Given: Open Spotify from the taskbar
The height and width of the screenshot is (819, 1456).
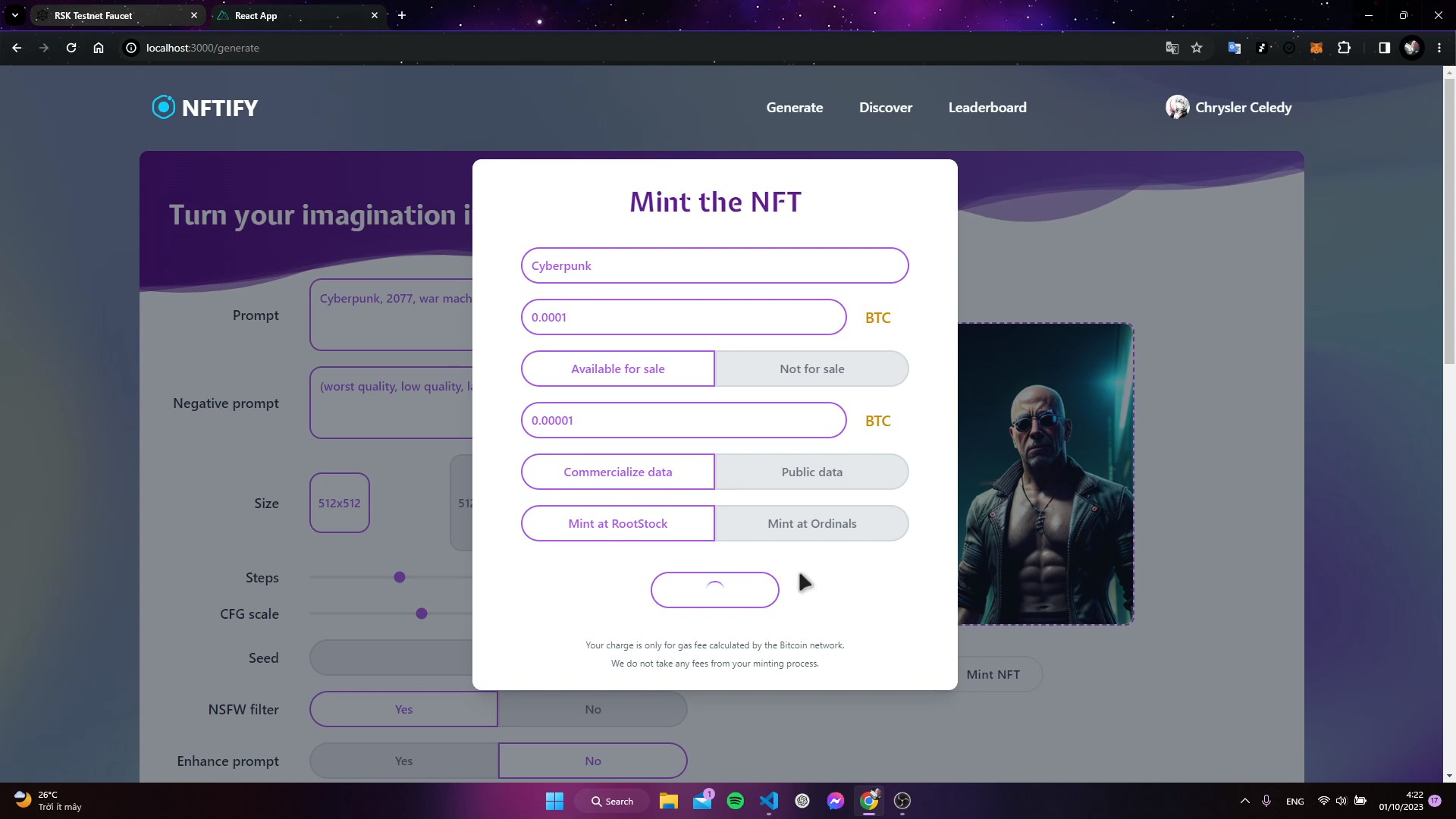Looking at the screenshot, I should [735, 801].
